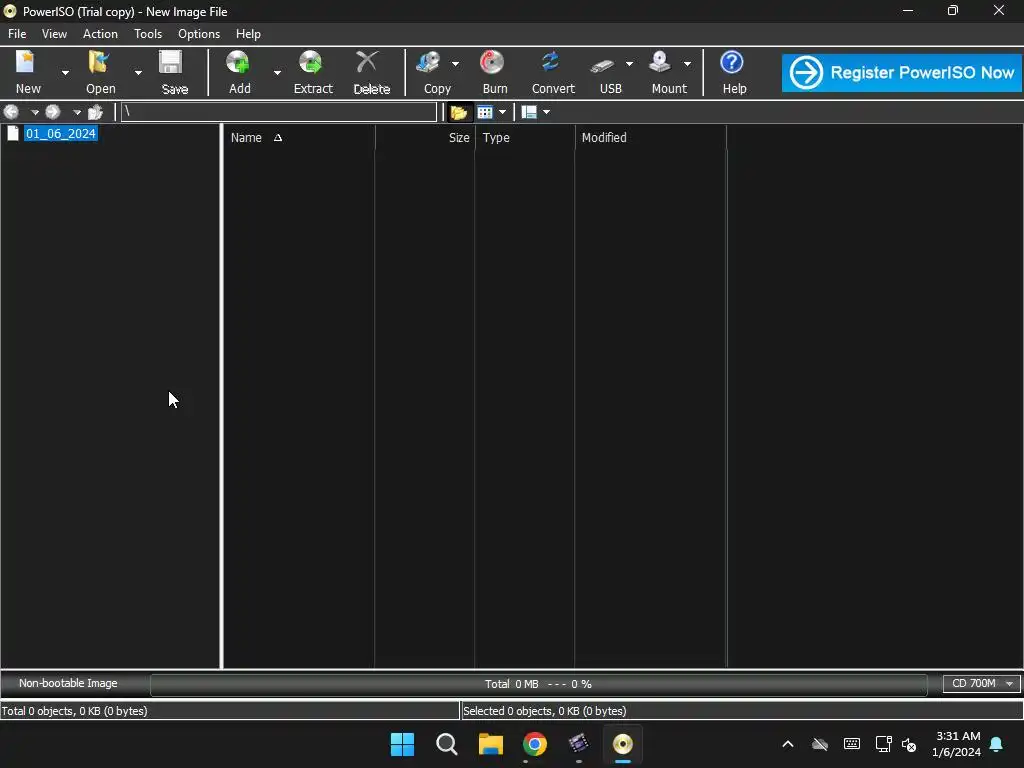
Task: Open the Tools menu
Action: click(x=148, y=34)
